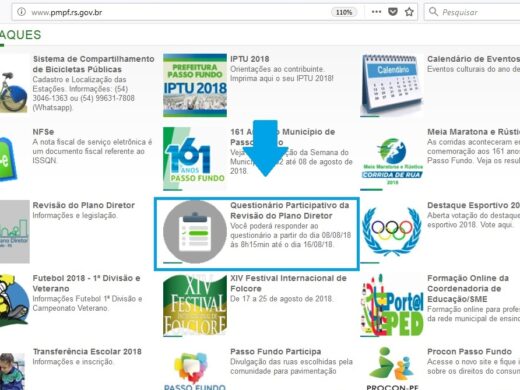Open Destaque Esportivo title link
This screenshot has width=520, height=390.
point(473,205)
